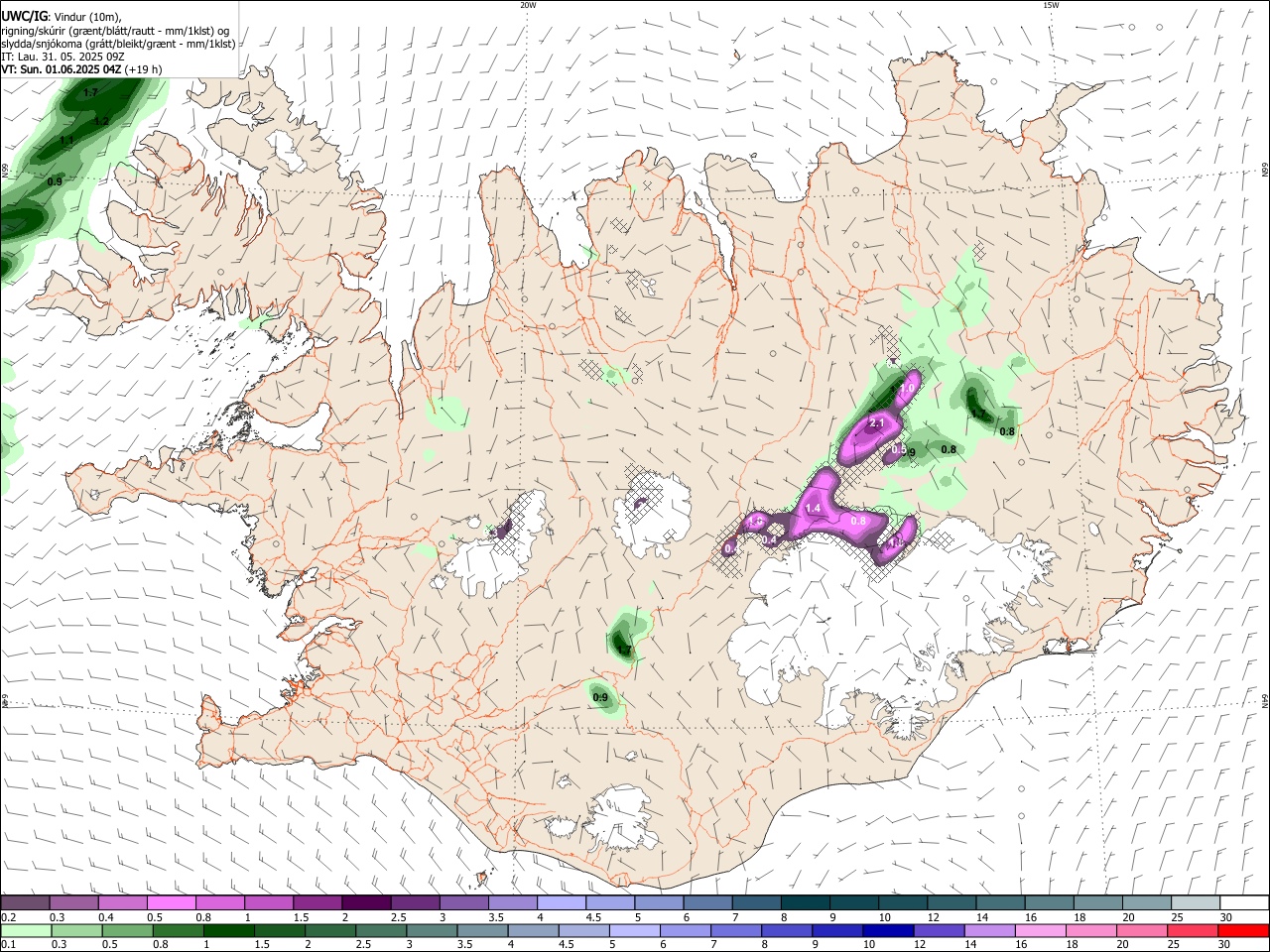Viewport: 1270px width, 952px height.
Task: Click the '12' label in the top legend row
Action: pyautogui.click(x=933, y=917)
